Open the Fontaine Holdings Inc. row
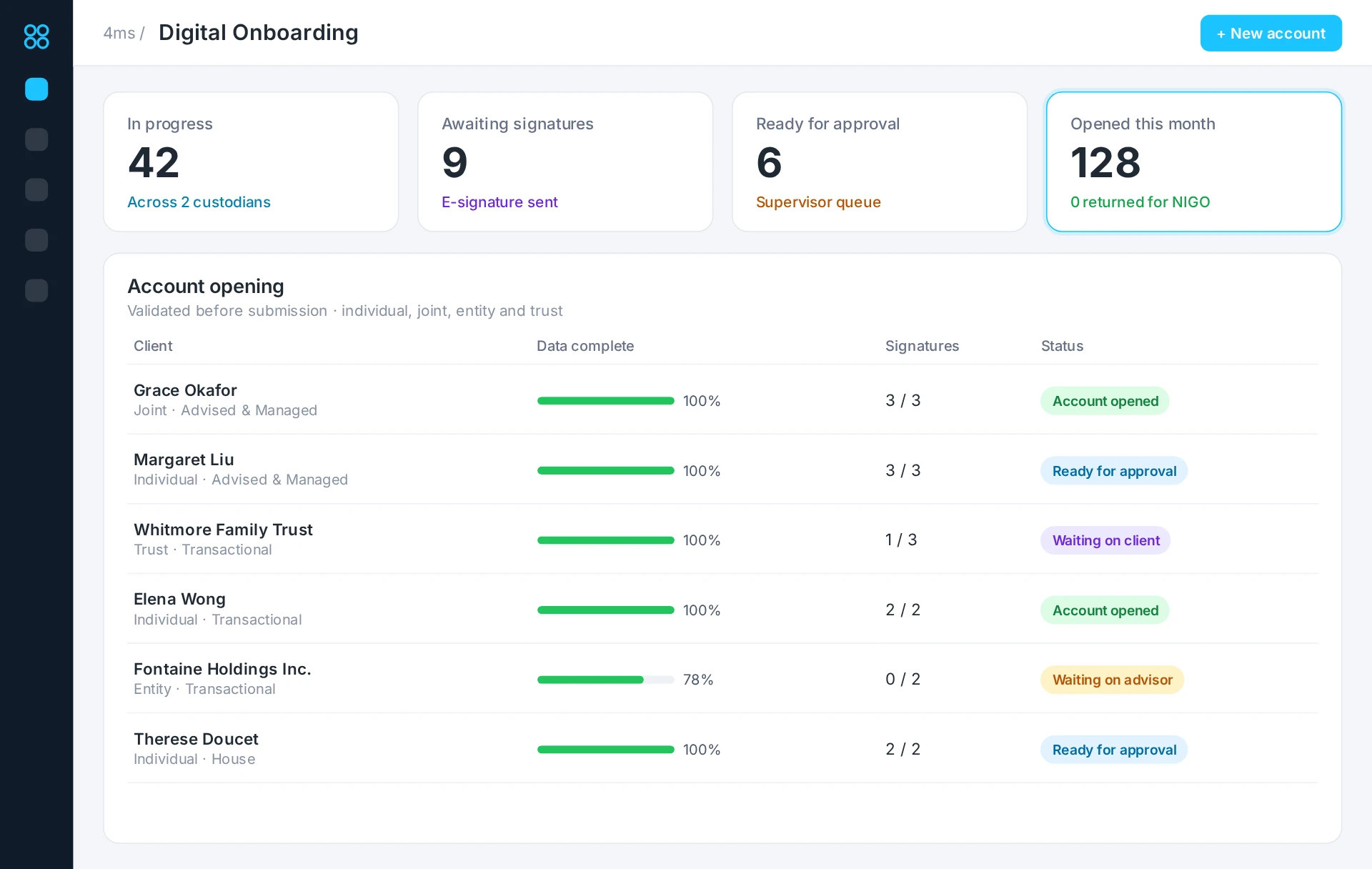The height and width of the screenshot is (869, 1372). click(x=722, y=679)
